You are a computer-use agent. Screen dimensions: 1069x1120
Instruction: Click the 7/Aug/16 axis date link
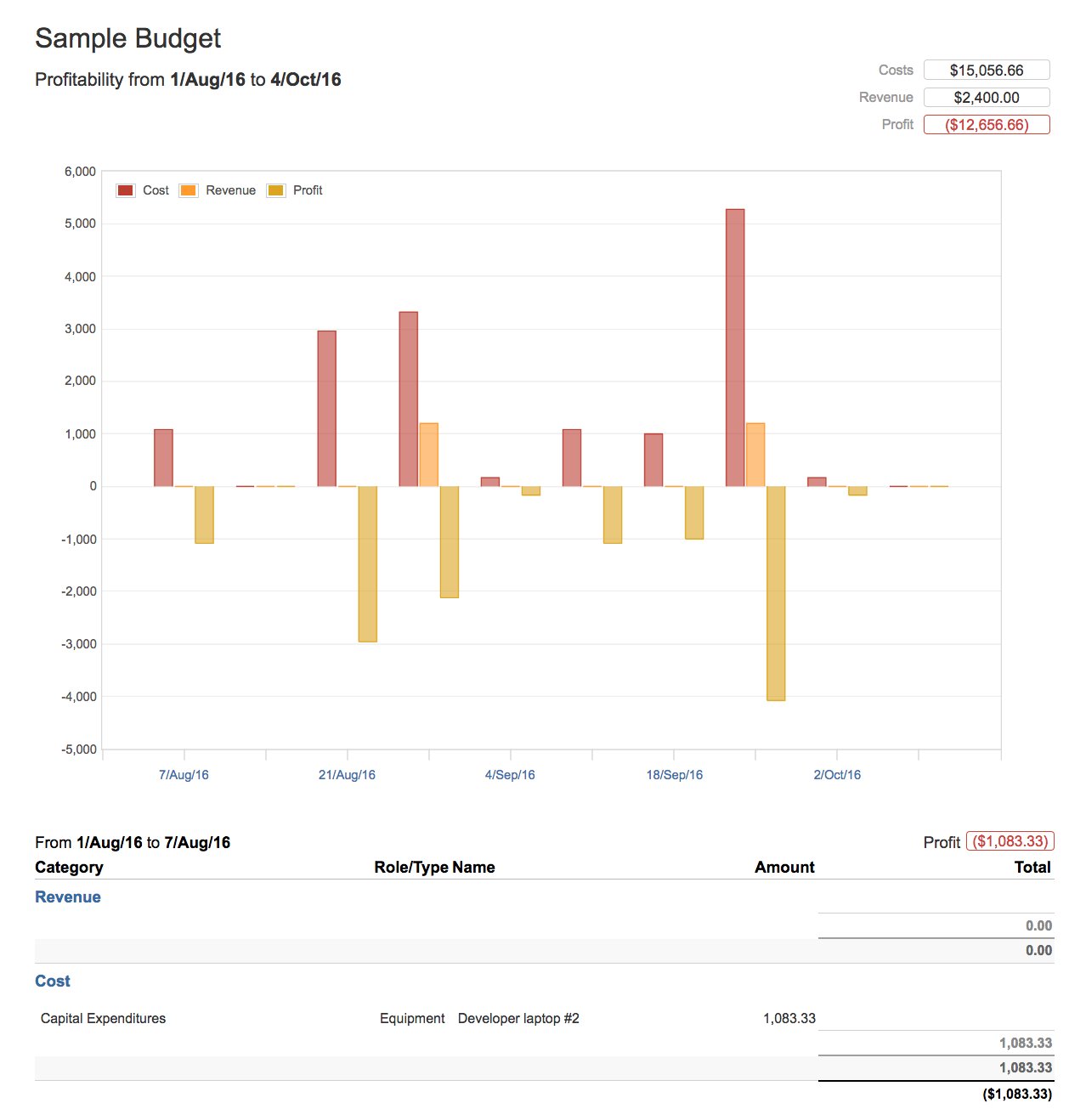184,775
